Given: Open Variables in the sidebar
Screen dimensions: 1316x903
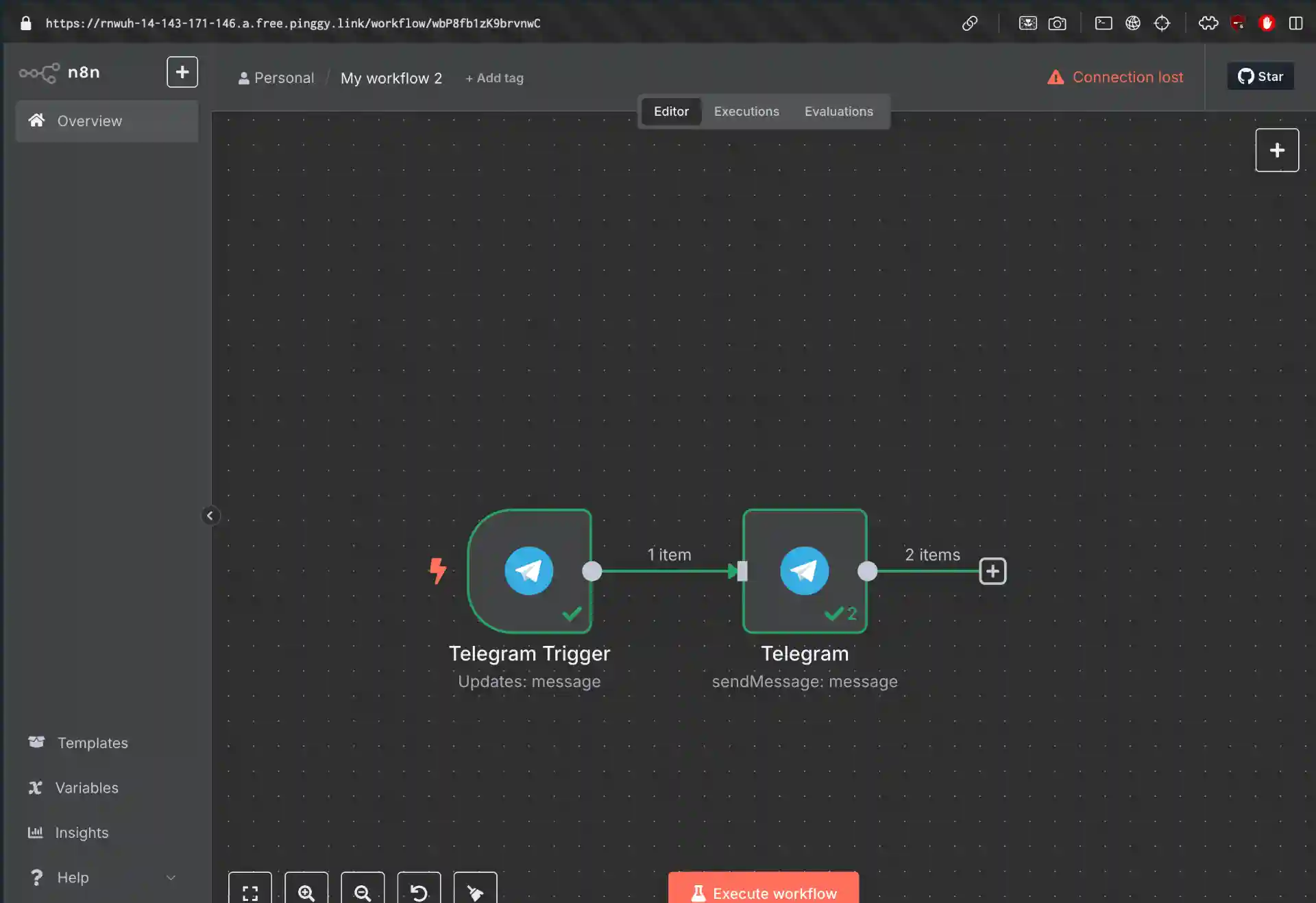Looking at the screenshot, I should coord(86,788).
